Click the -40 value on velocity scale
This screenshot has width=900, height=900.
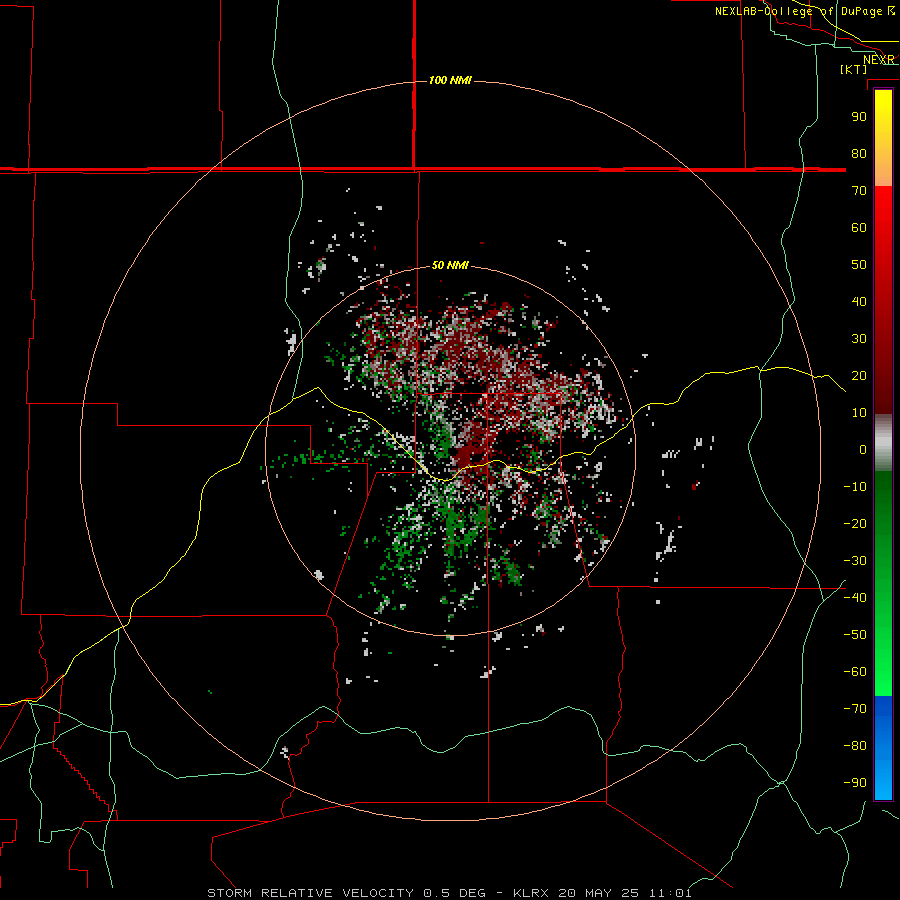point(855,598)
